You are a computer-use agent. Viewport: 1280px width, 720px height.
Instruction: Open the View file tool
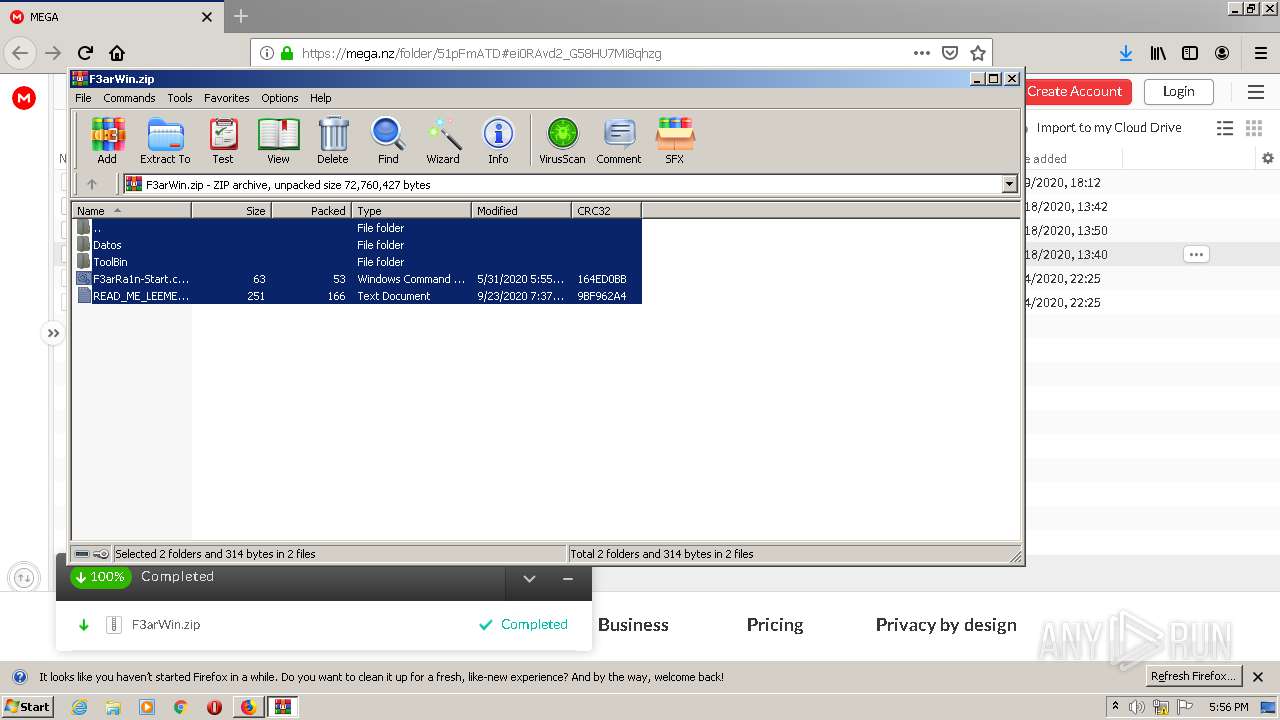[x=278, y=140]
